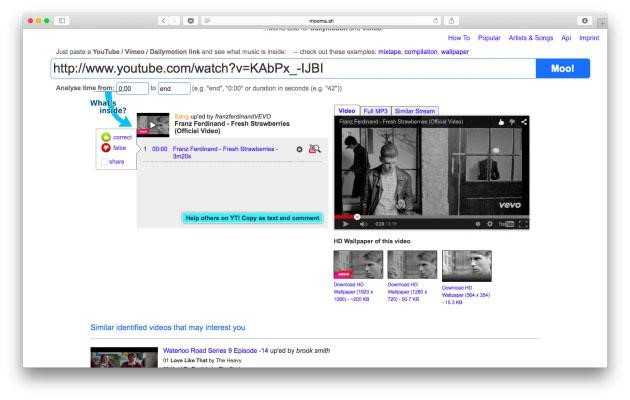This screenshot has height=400, width=630.
Task: Click the correct link text
Action: [x=122, y=137]
